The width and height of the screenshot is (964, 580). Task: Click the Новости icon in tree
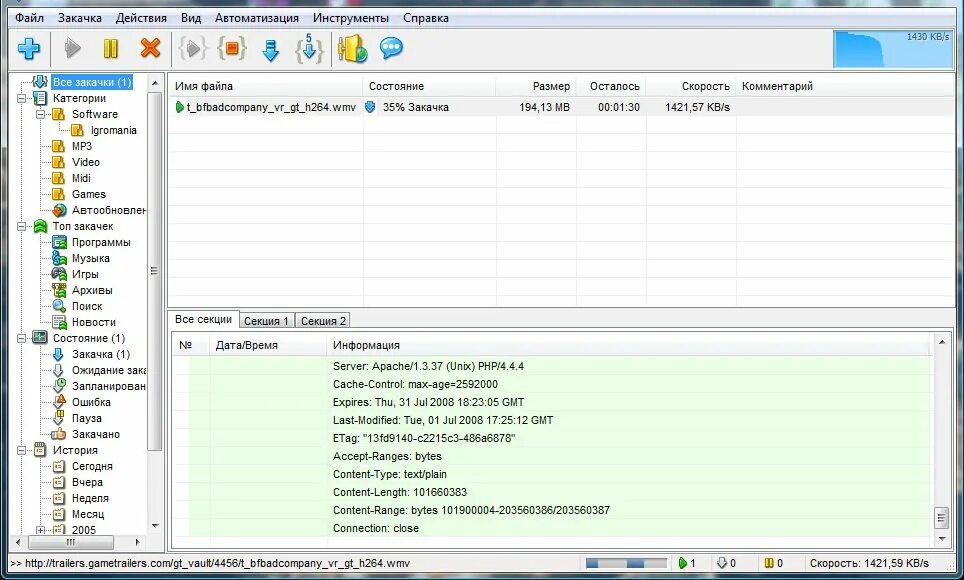coord(59,322)
